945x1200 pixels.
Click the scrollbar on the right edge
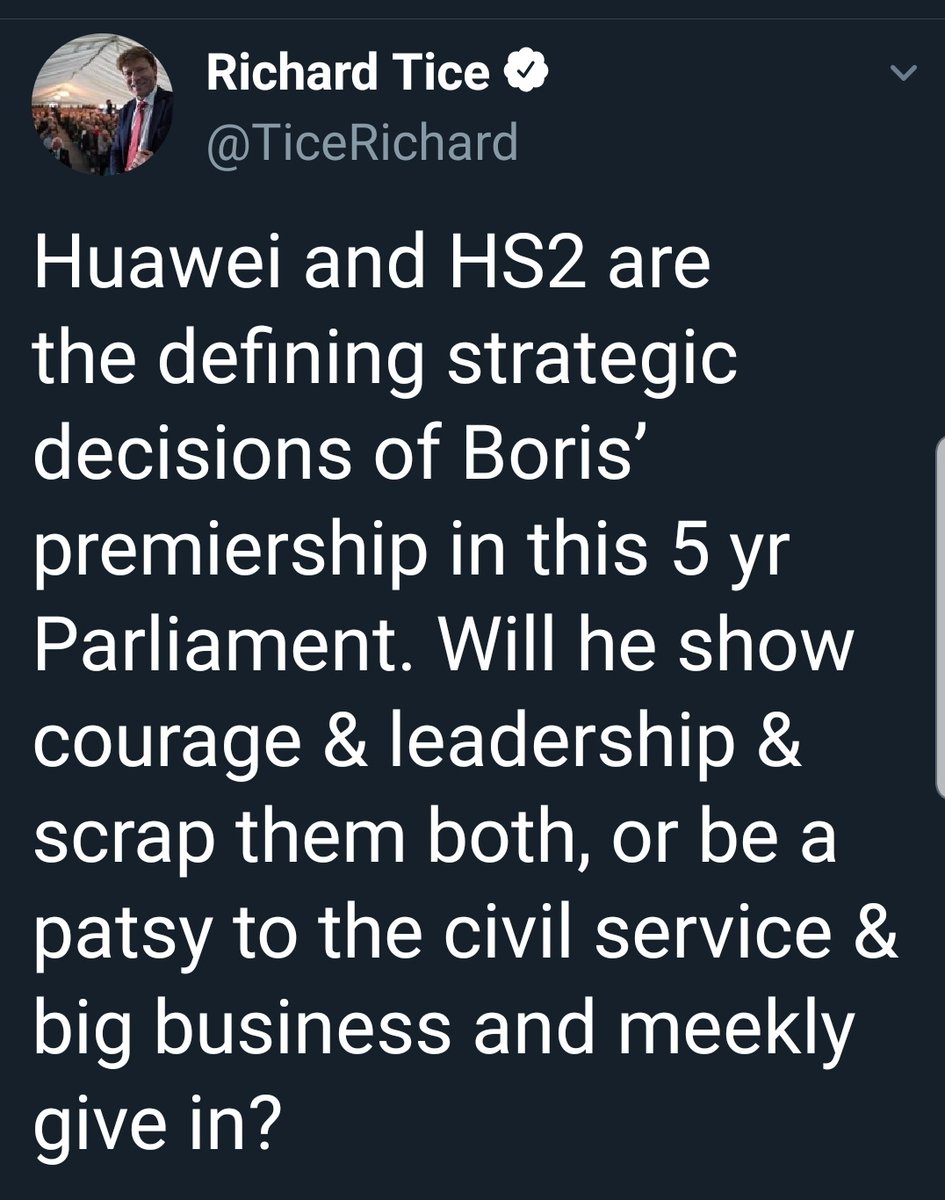pyautogui.click(x=938, y=615)
